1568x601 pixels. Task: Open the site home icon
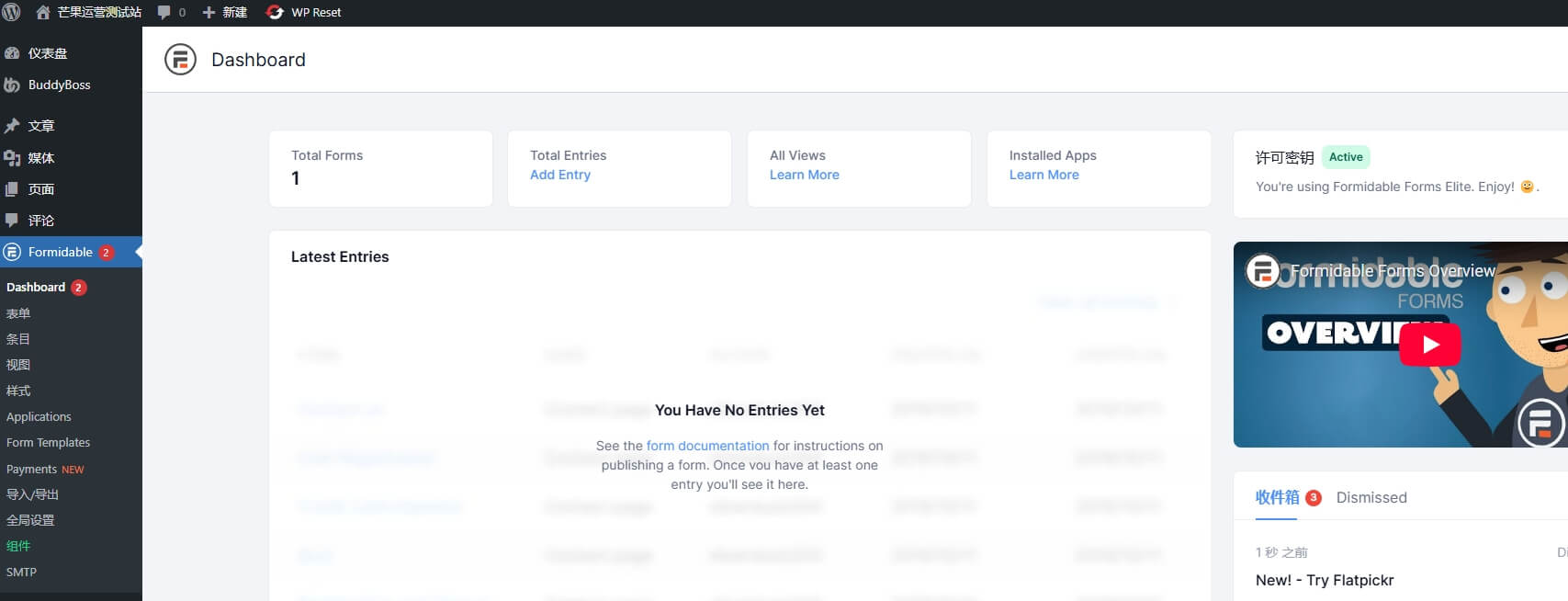(x=42, y=12)
